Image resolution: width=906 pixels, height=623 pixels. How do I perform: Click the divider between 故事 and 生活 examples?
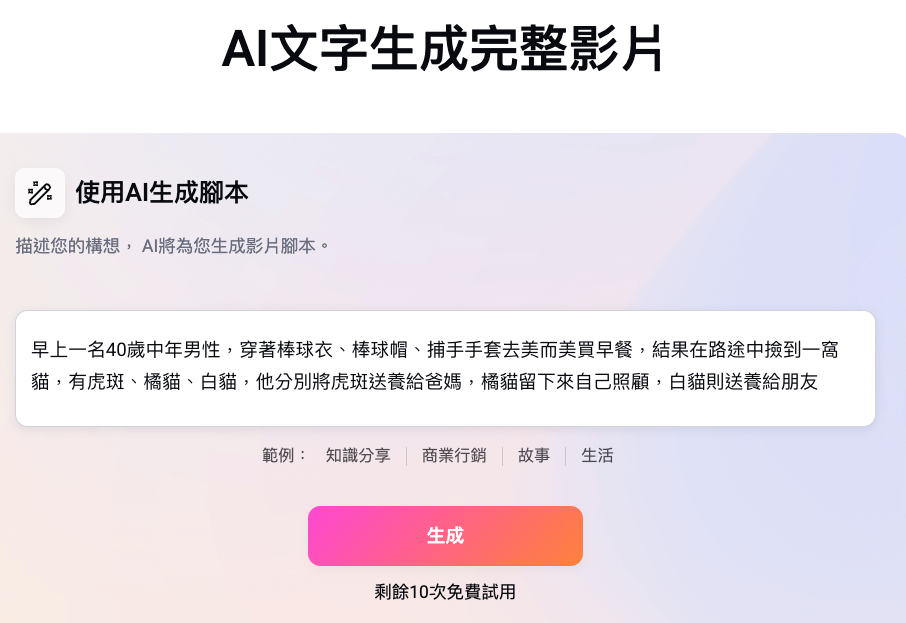[x=565, y=455]
